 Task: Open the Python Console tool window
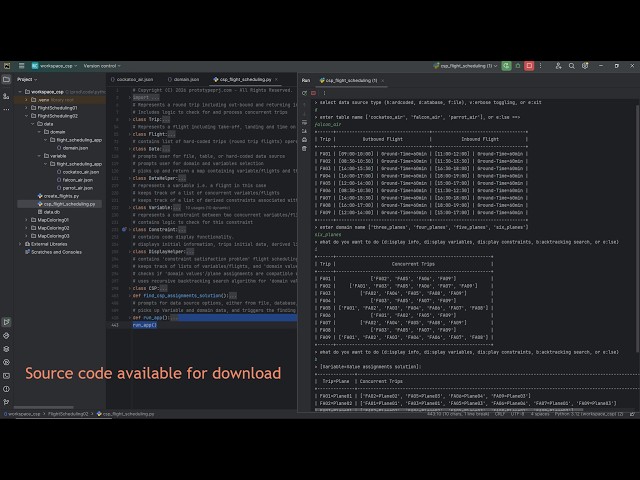pyautogui.click(x=6, y=362)
